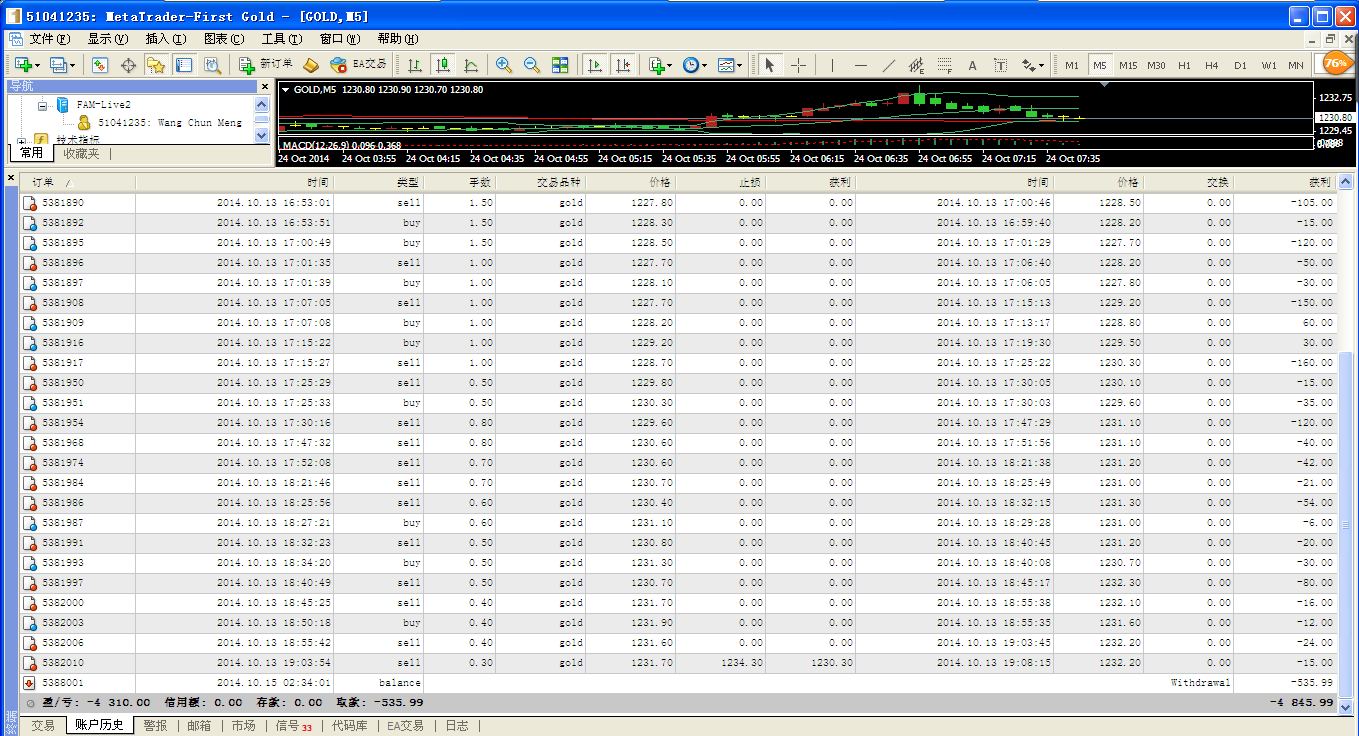Switch timeframe to M15

click(x=1128, y=65)
